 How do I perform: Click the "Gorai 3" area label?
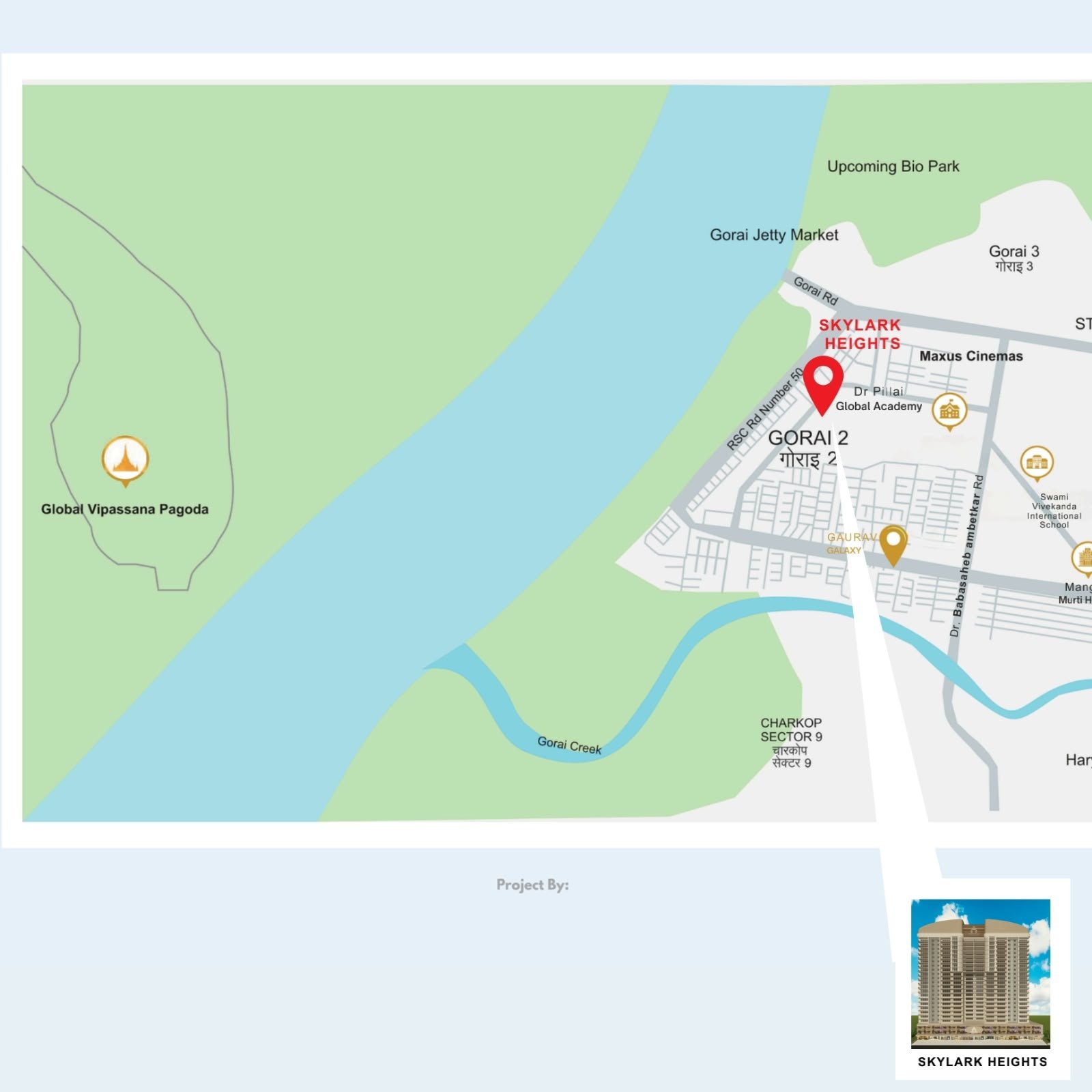(1014, 258)
